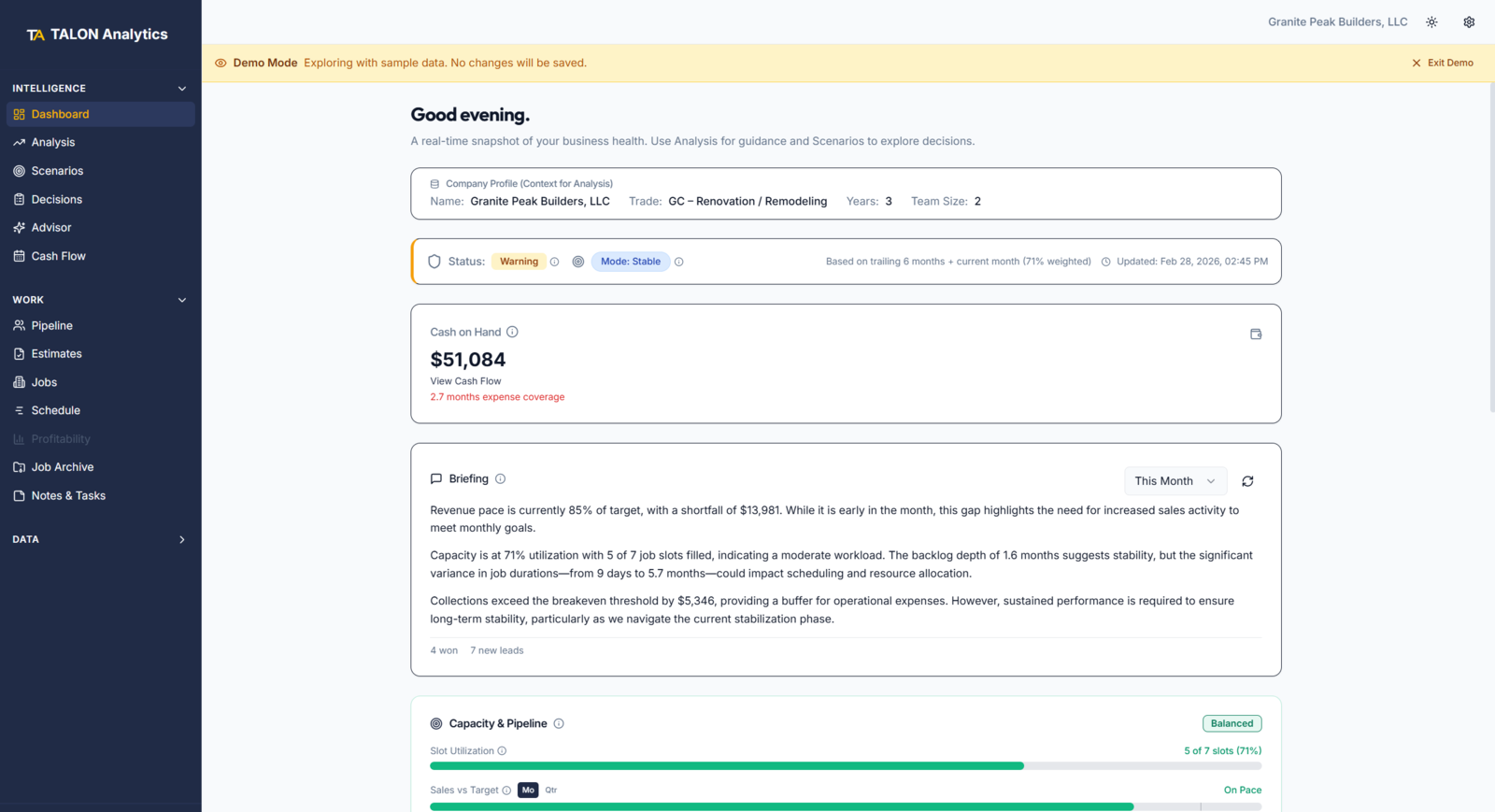Open Job Archive in the sidebar
Image resolution: width=1495 pixels, height=812 pixels.
(x=101, y=467)
